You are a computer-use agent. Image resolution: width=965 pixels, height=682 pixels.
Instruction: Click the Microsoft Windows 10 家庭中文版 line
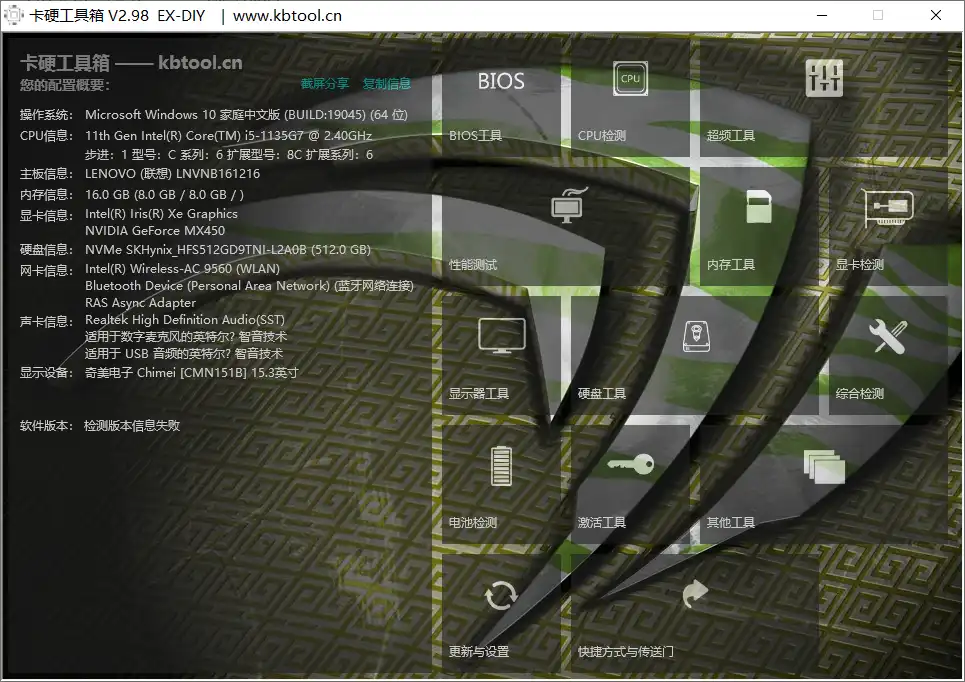(246, 114)
